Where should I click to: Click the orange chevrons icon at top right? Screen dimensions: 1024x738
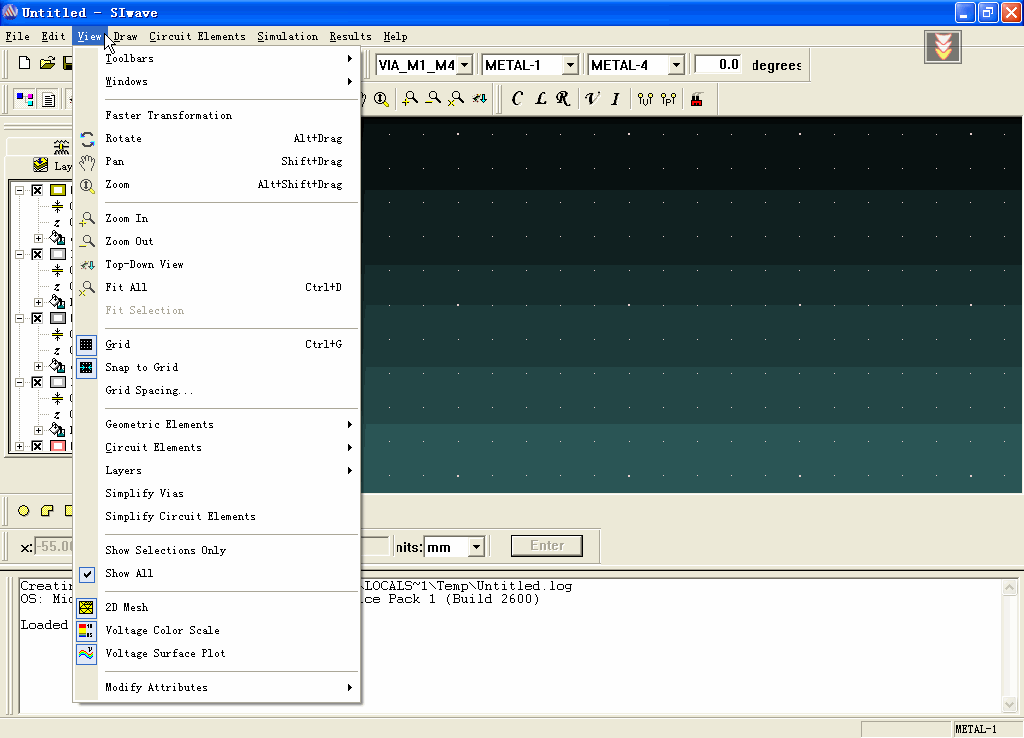click(942, 47)
